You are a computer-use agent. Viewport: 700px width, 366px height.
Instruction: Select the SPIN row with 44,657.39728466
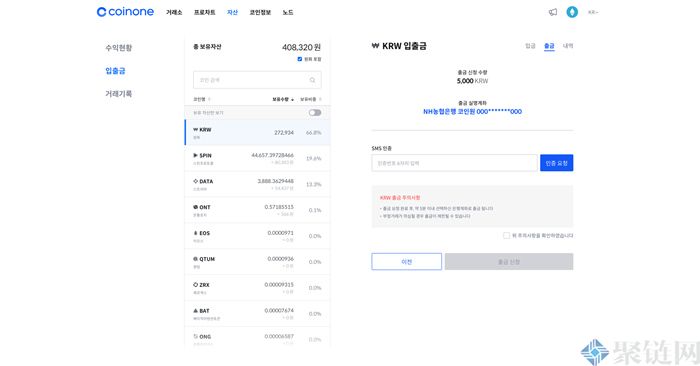(x=258, y=158)
